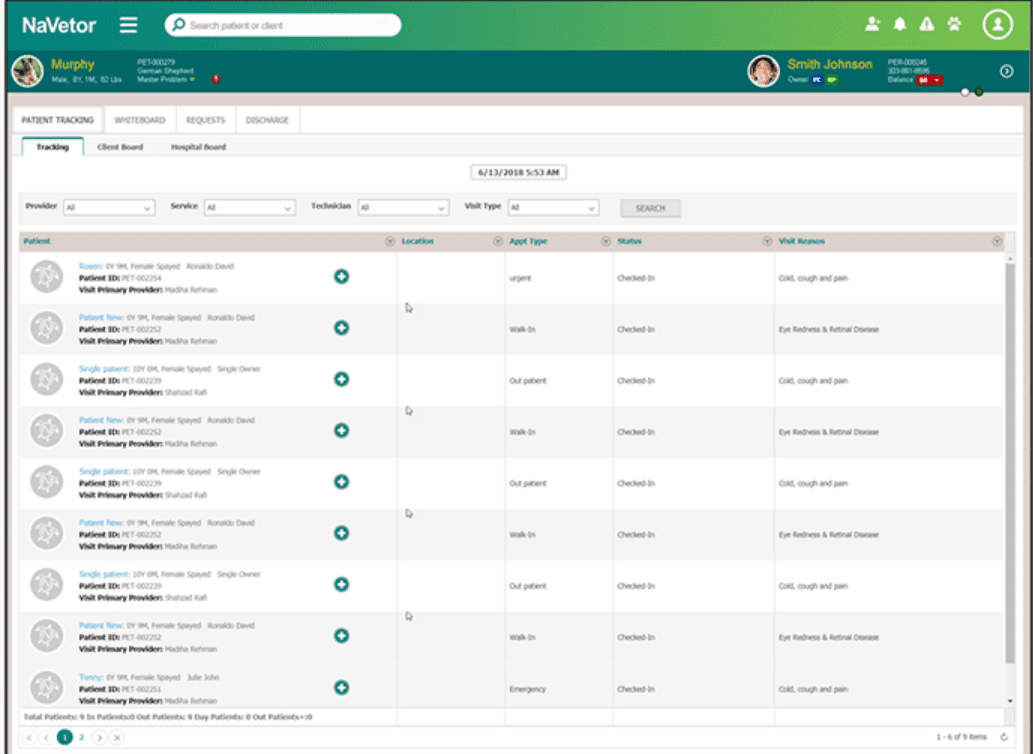Open the Visit Type dropdown
This screenshot has width=1033, height=754.
click(553, 208)
